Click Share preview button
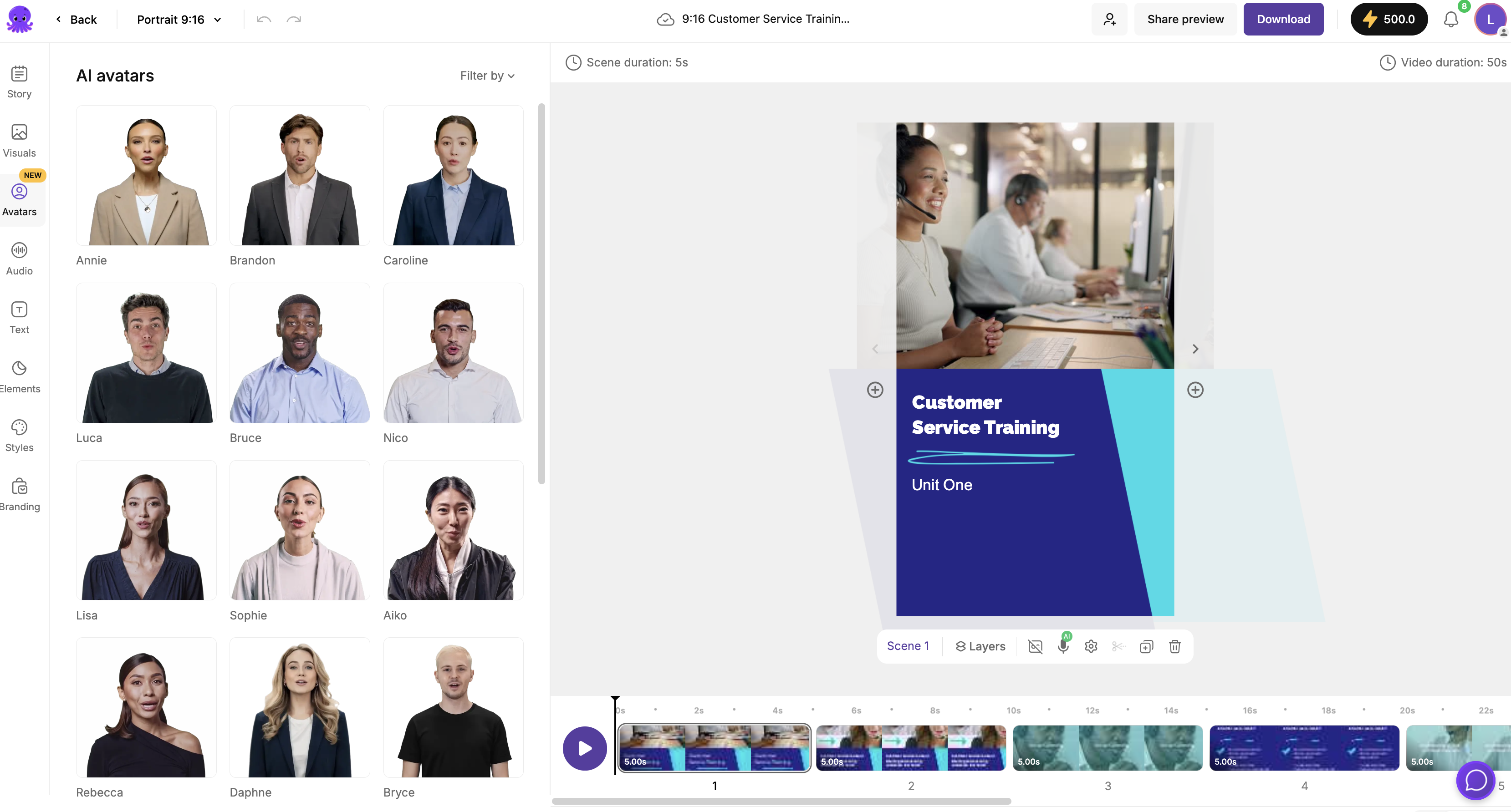The width and height of the screenshot is (1511, 812). 1185,20
